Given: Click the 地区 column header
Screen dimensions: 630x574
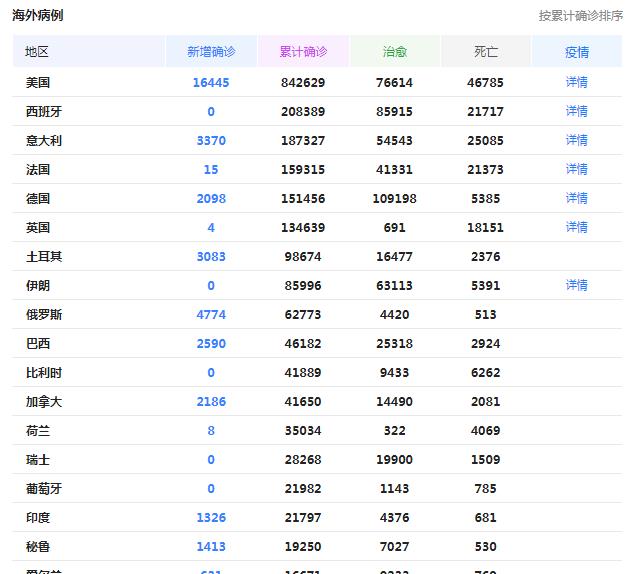Looking at the screenshot, I should pyautogui.click(x=38, y=52).
